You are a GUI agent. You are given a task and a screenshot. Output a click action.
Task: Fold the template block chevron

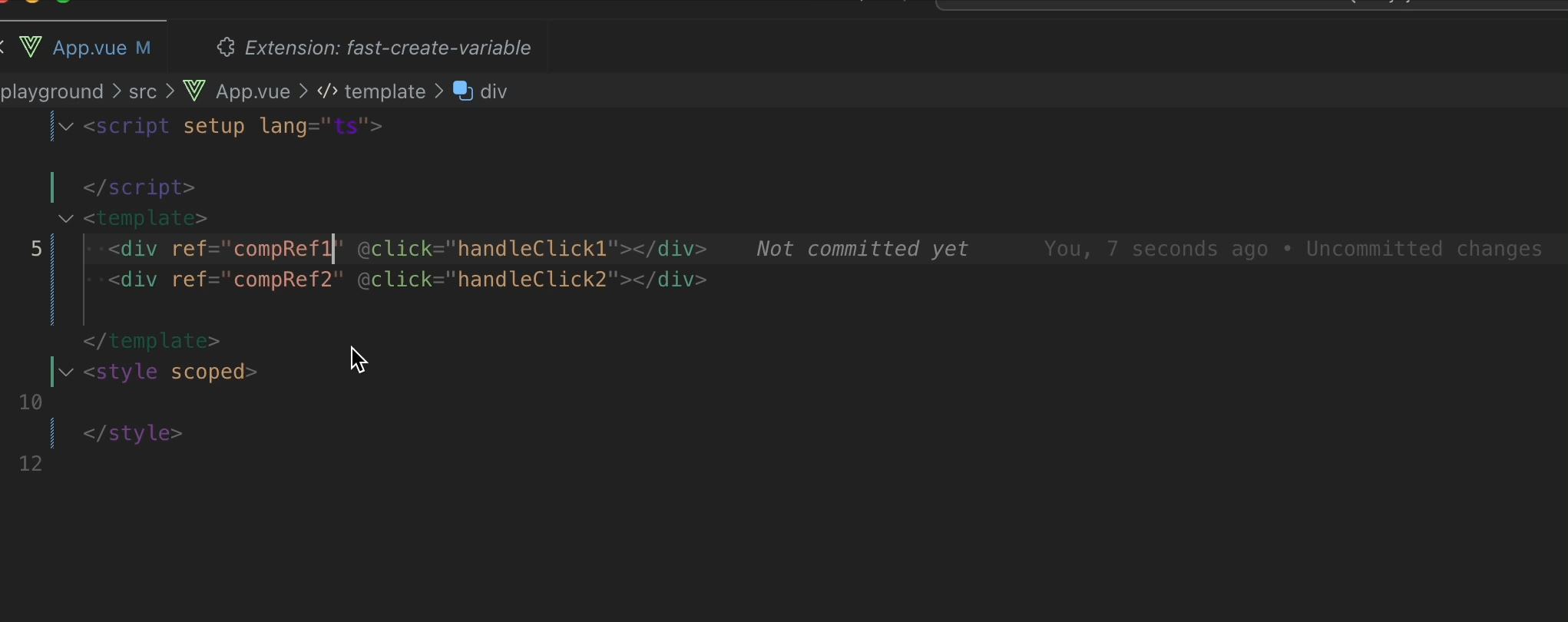pos(67,218)
